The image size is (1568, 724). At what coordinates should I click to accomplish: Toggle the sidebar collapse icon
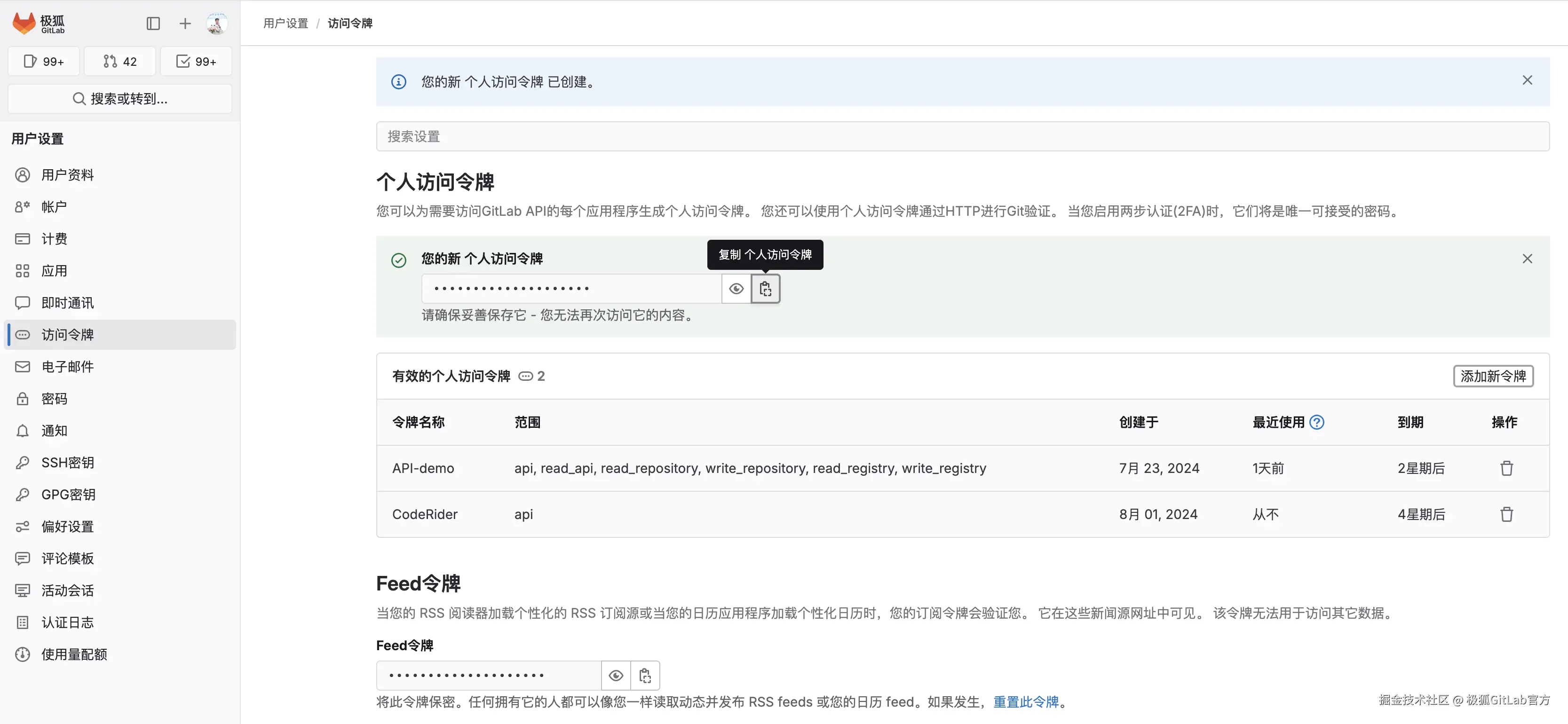point(153,24)
